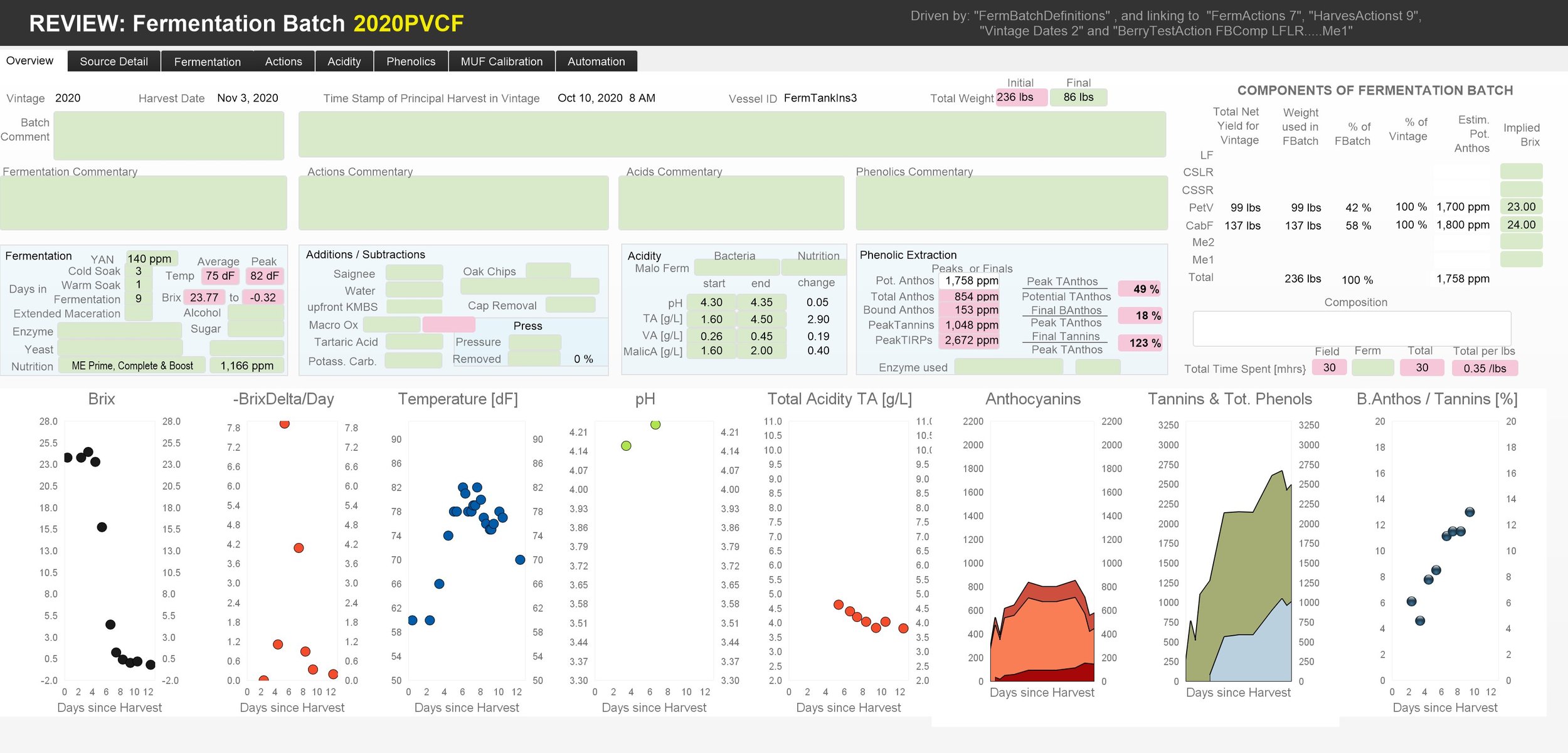Click the pink Macro Ox field
1568x753 pixels.
pyautogui.click(x=448, y=325)
